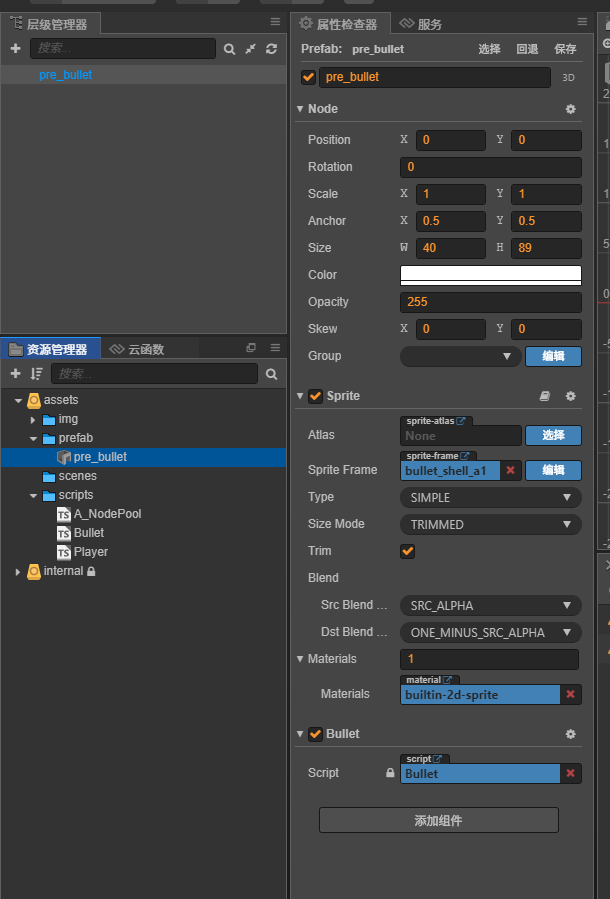Click the add node plus icon in hierarchy panel
Viewport: 610px width, 899px height.
pyautogui.click(x=15, y=48)
